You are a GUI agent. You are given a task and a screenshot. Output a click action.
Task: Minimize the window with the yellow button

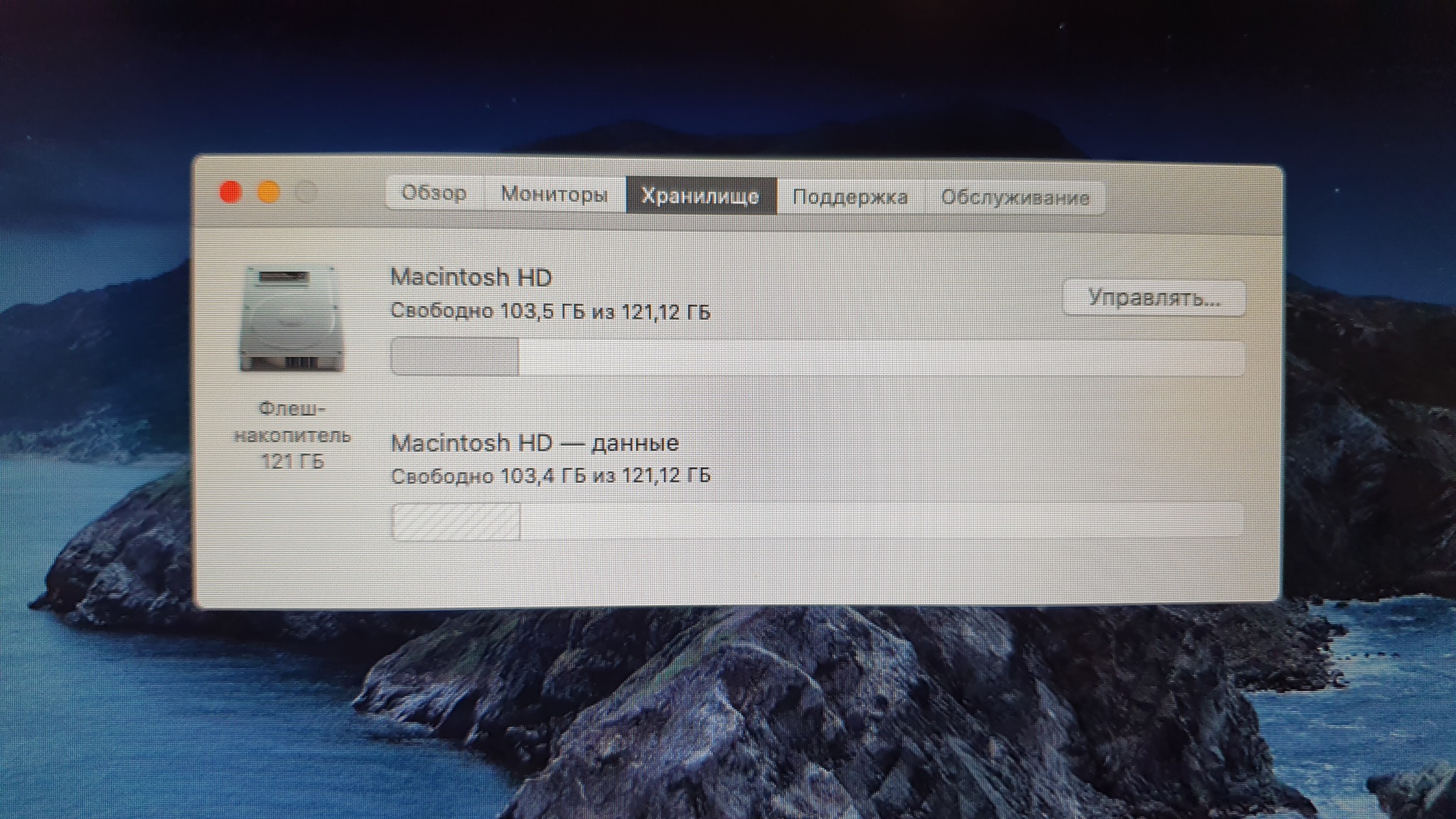point(269,192)
